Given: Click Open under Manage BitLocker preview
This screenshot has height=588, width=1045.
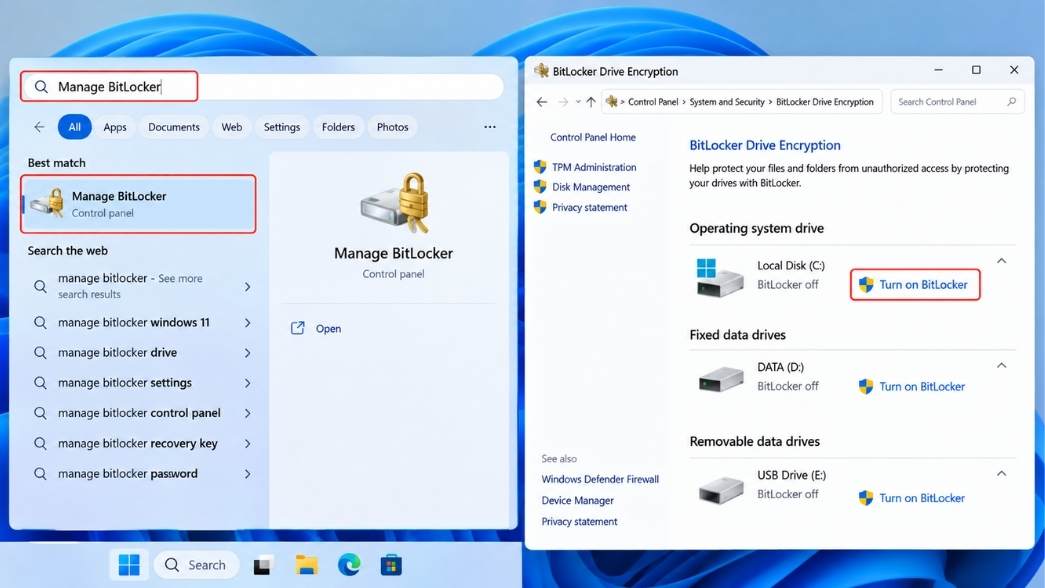Looking at the screenshot, I should (328, 329).
